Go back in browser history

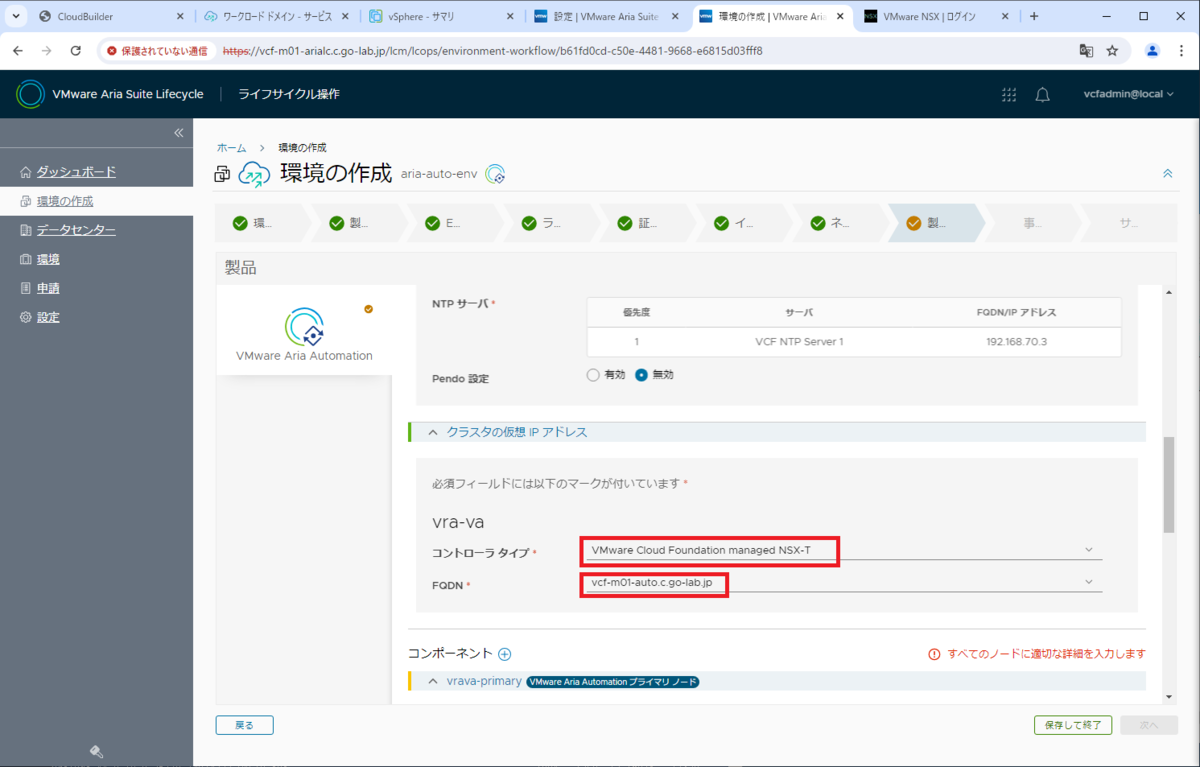click(18, 50)
